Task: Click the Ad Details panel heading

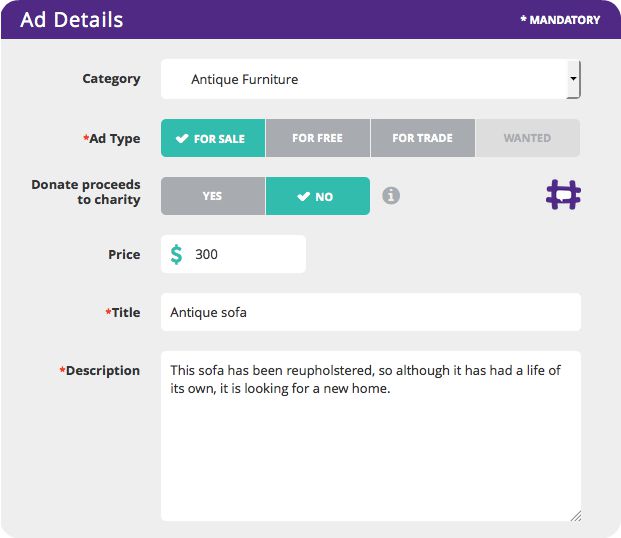Action: coord(72,20)
